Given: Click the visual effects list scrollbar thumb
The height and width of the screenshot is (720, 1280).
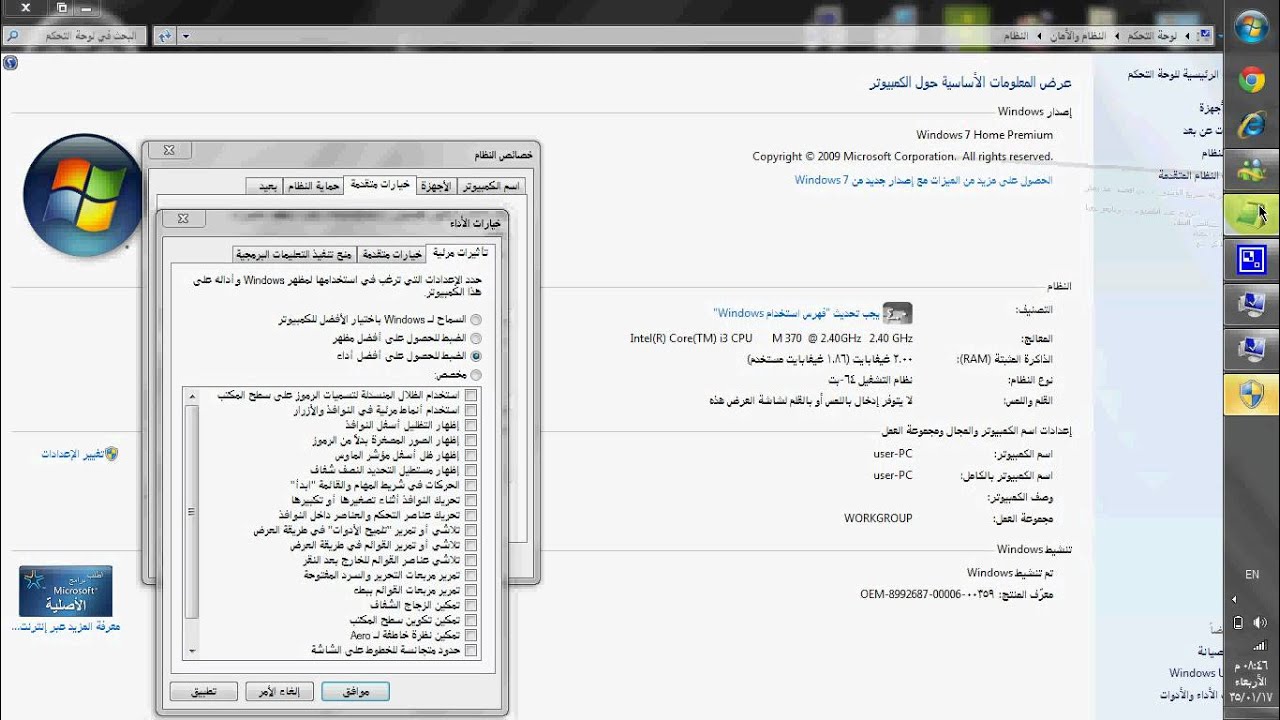Looking at the screenshot, I should (x=192, y=511).
